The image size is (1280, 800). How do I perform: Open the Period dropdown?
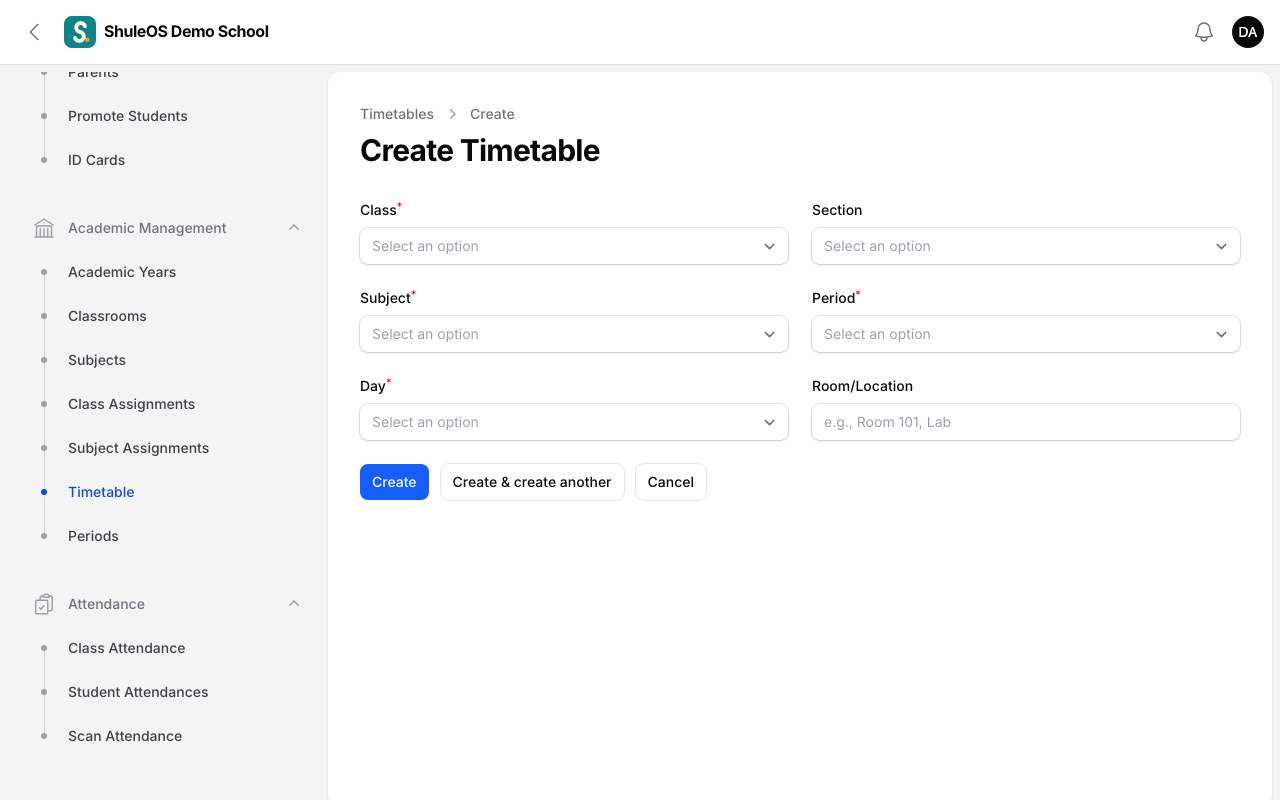tap(1026, 334)
